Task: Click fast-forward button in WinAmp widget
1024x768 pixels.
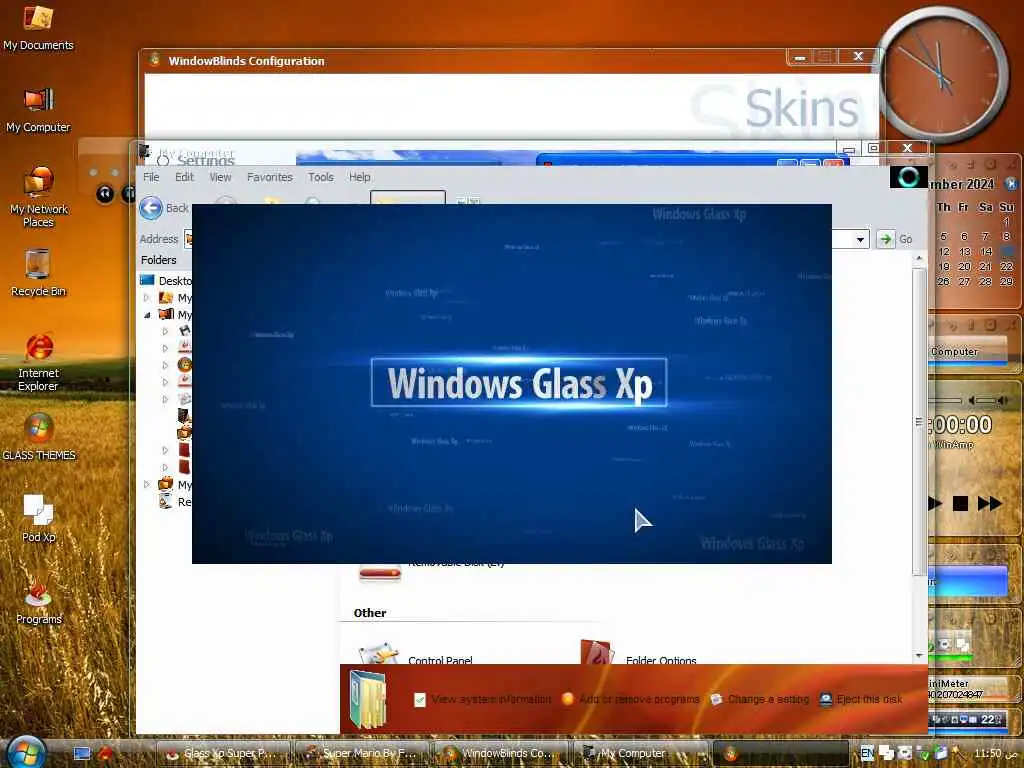Action: point(989,503)
